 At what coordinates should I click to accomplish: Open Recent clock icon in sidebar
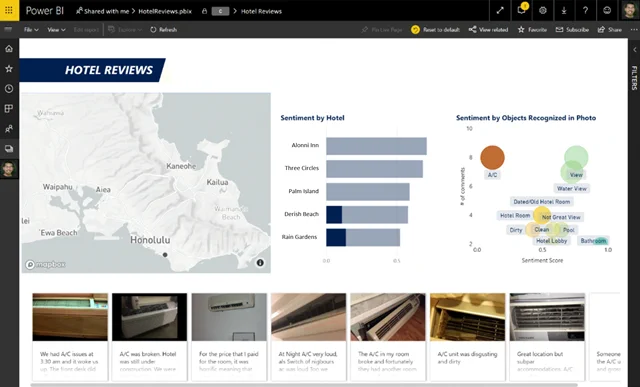tap(9, 89)
